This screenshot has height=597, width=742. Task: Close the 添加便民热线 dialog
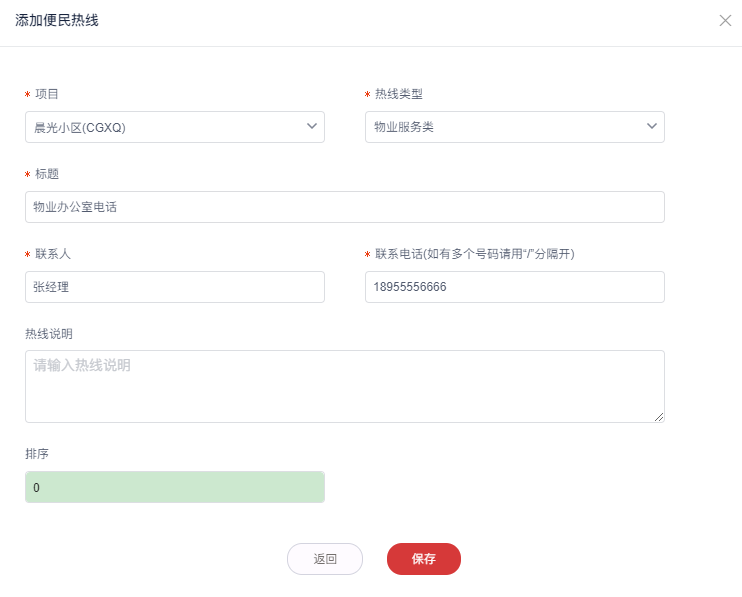coord(725,20)
